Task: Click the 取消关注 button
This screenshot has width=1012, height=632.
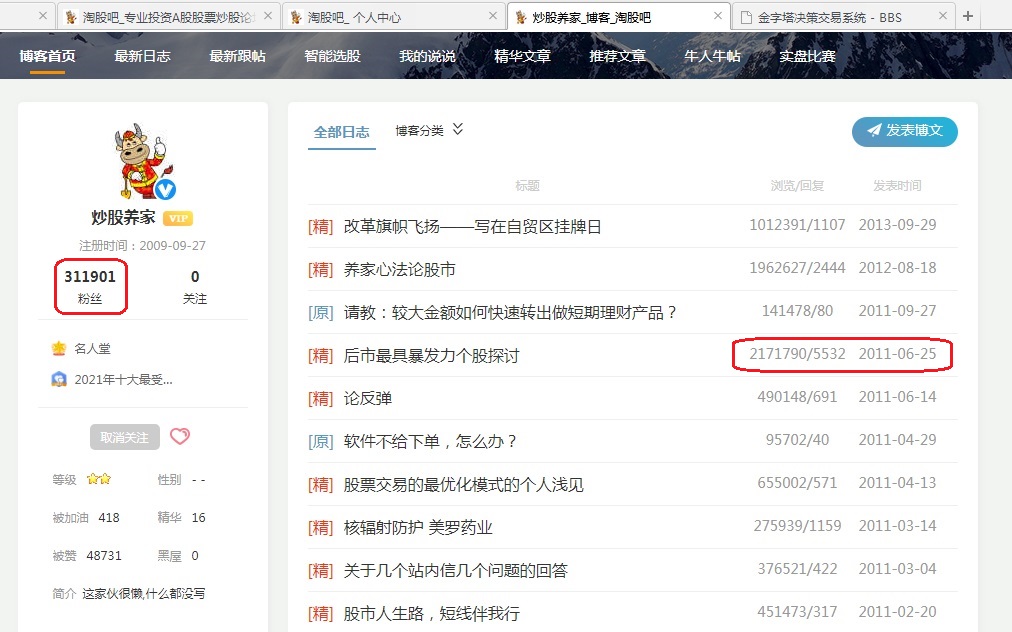Action: [125, 437]
